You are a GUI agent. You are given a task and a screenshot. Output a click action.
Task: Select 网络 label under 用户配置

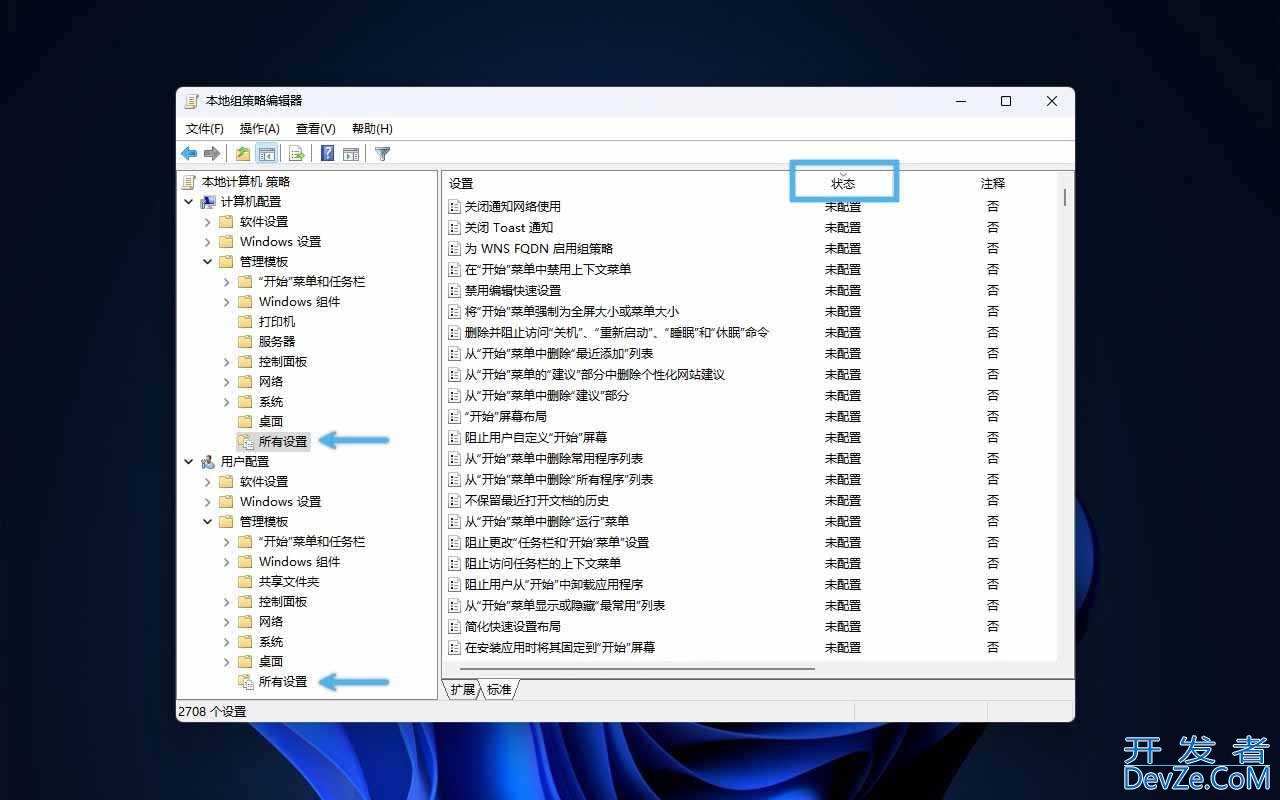271,622
